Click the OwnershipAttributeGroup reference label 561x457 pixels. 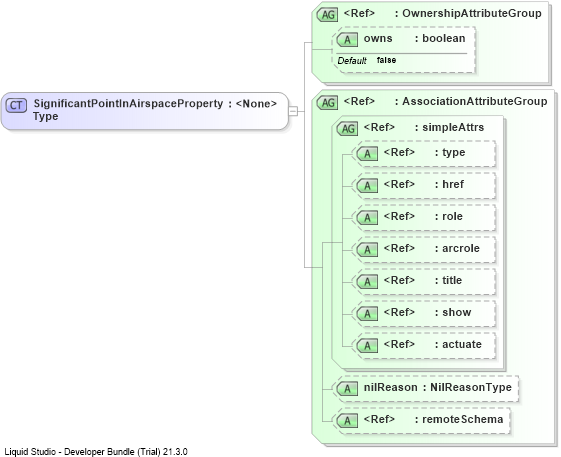point(472,13)
